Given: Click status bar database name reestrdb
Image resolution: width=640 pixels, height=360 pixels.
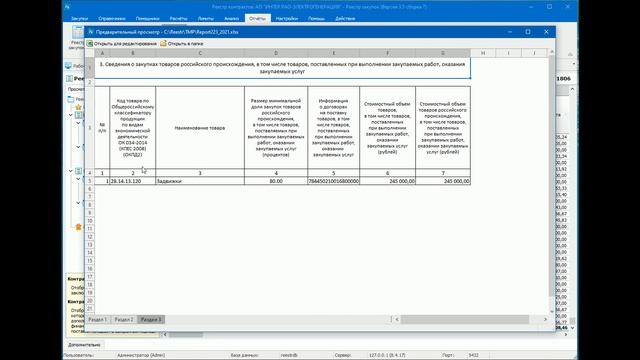Looking at the screenshot, I should tap(289, 355).
